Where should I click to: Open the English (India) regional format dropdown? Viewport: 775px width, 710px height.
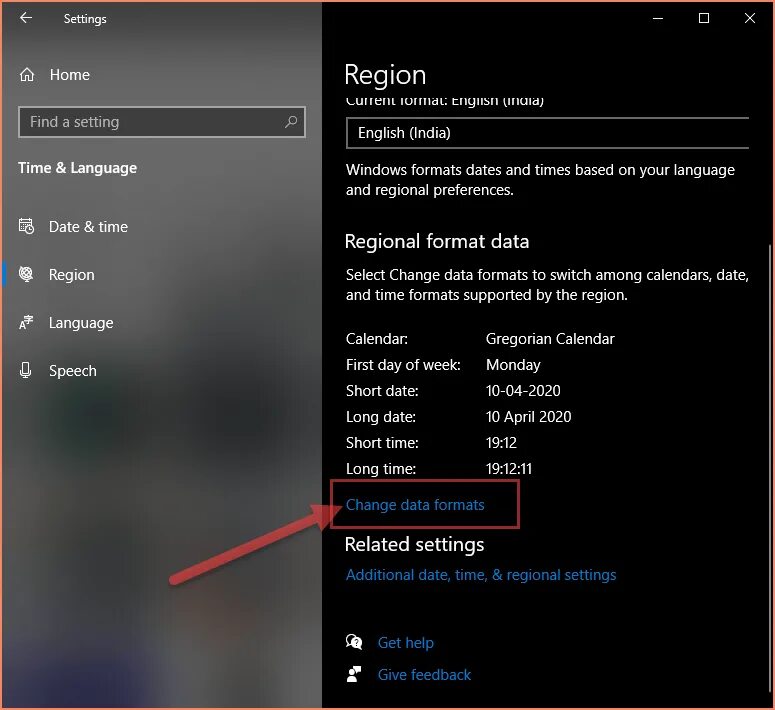pyautogui.click(x=548, y=133)
